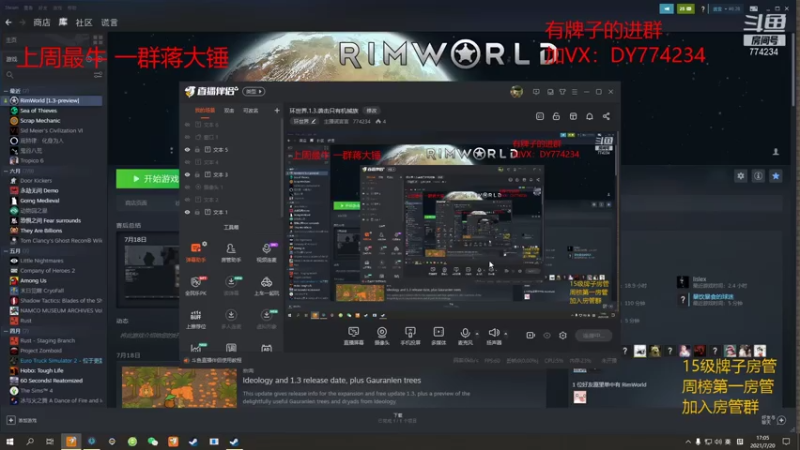Toggle the lock on 文本 5 source
Viewport: 800px width, 450px height.
click(197, 149)
